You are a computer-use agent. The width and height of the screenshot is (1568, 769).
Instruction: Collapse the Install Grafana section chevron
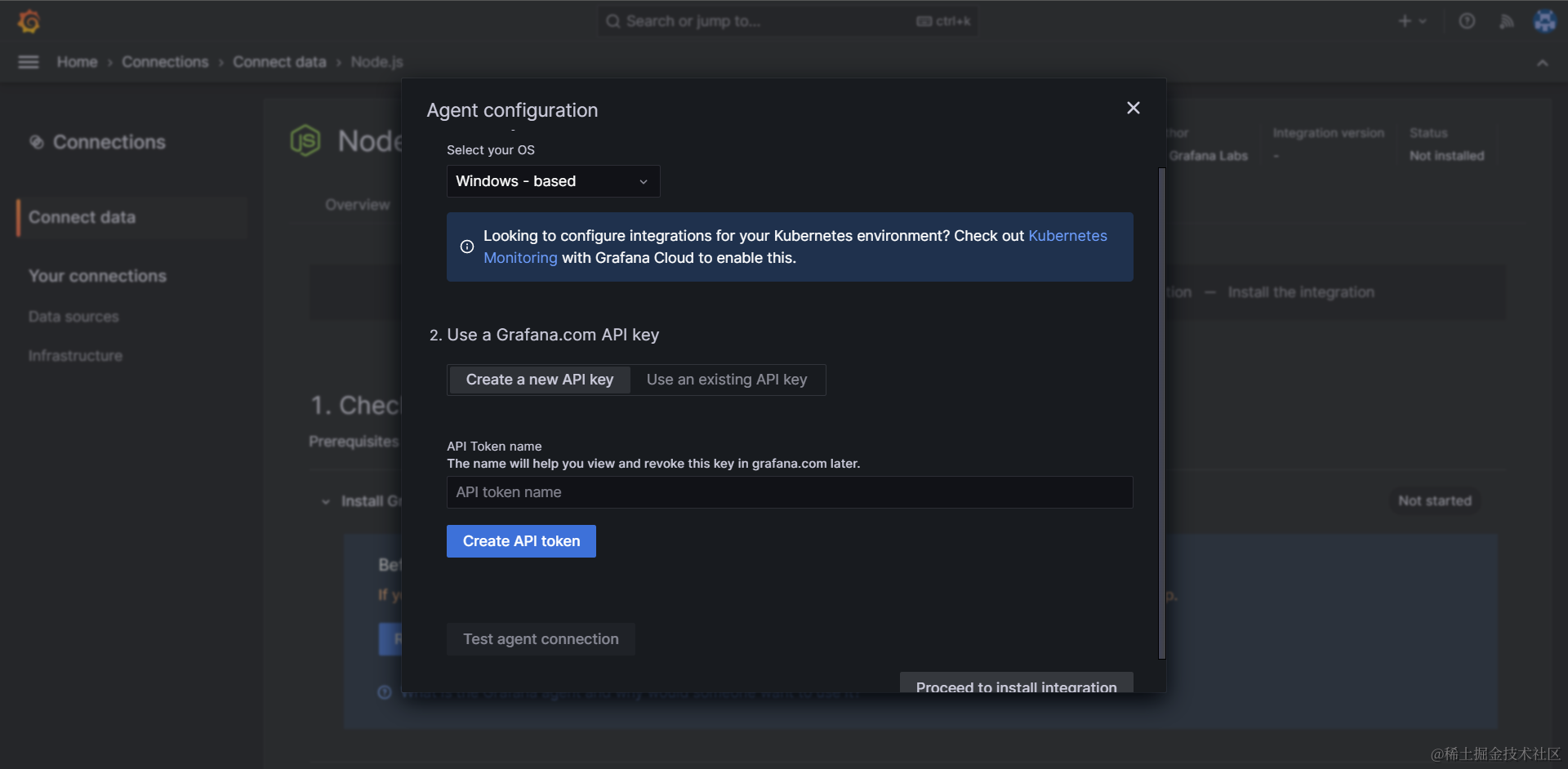pyautogui.click(x=326, y=501)
